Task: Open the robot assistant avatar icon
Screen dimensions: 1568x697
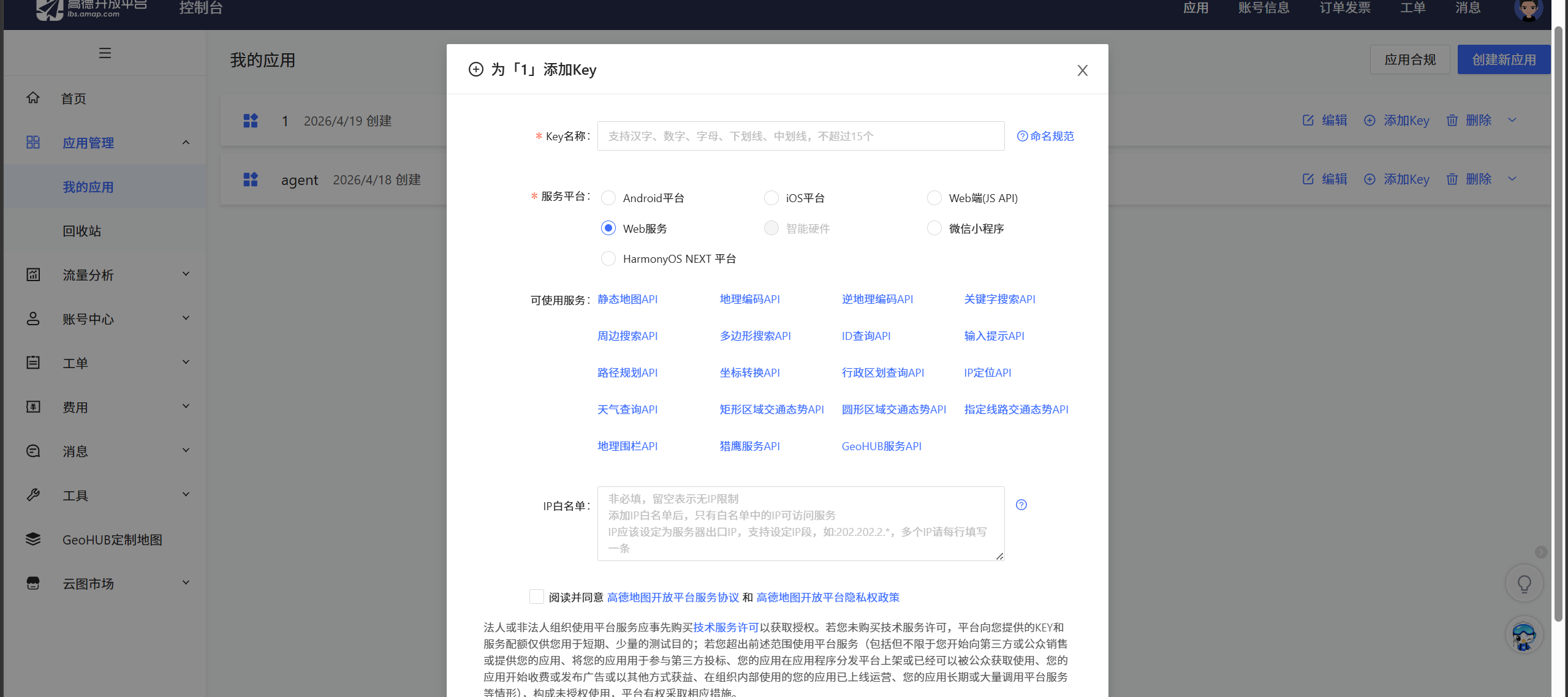Action: (x=1524, y=636)
